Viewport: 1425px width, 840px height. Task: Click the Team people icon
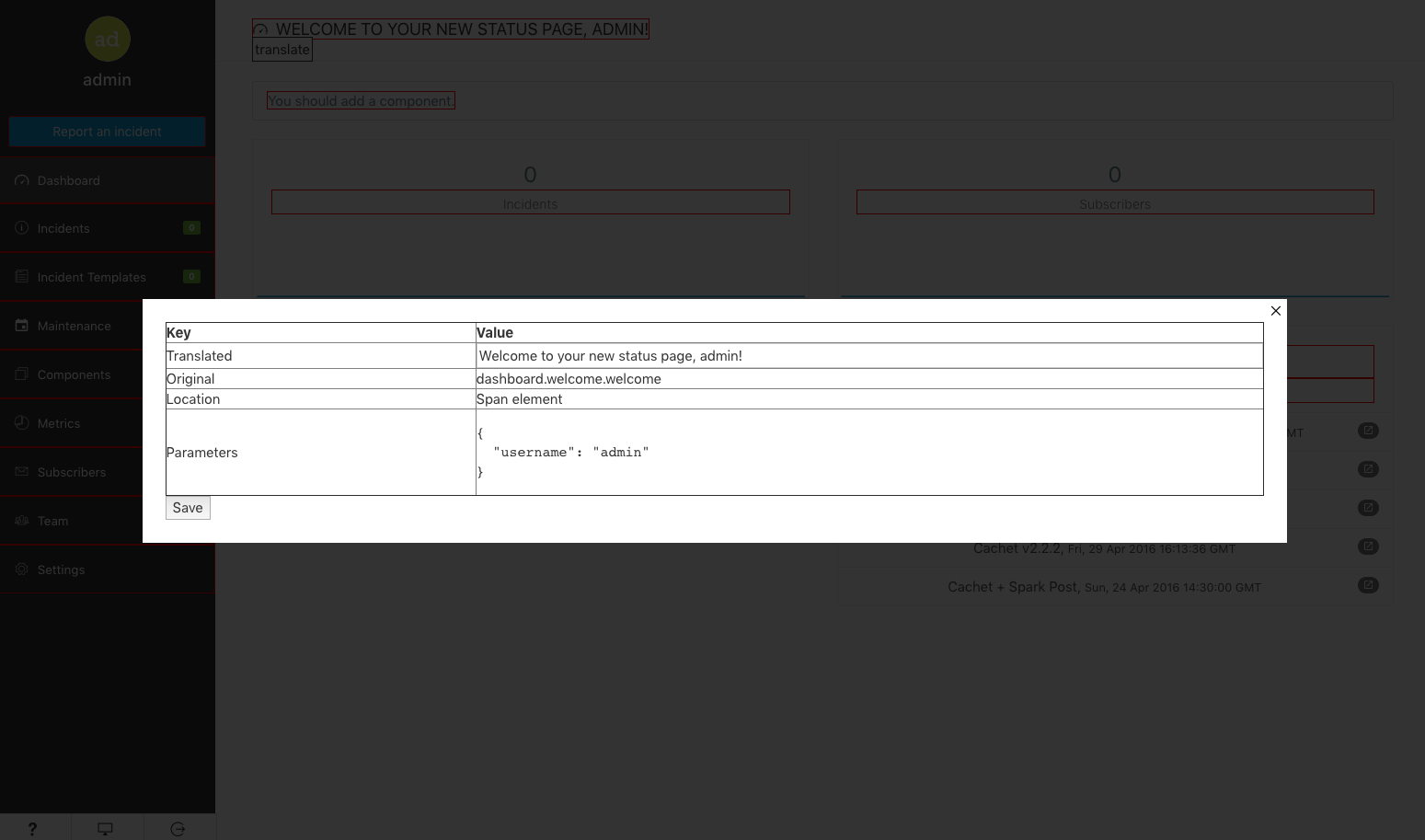pos(22,520)
